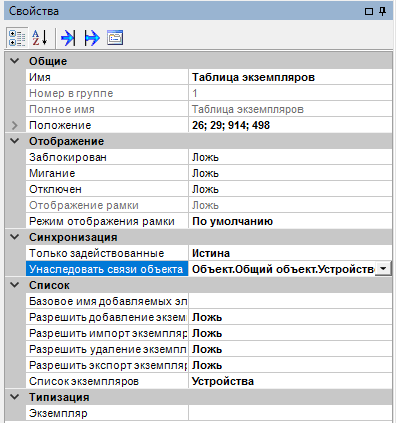This screenshot has height=423, width=397.
Task: Click greyed Отображение рамки value Ложь
Action: [x=205, y=205]
